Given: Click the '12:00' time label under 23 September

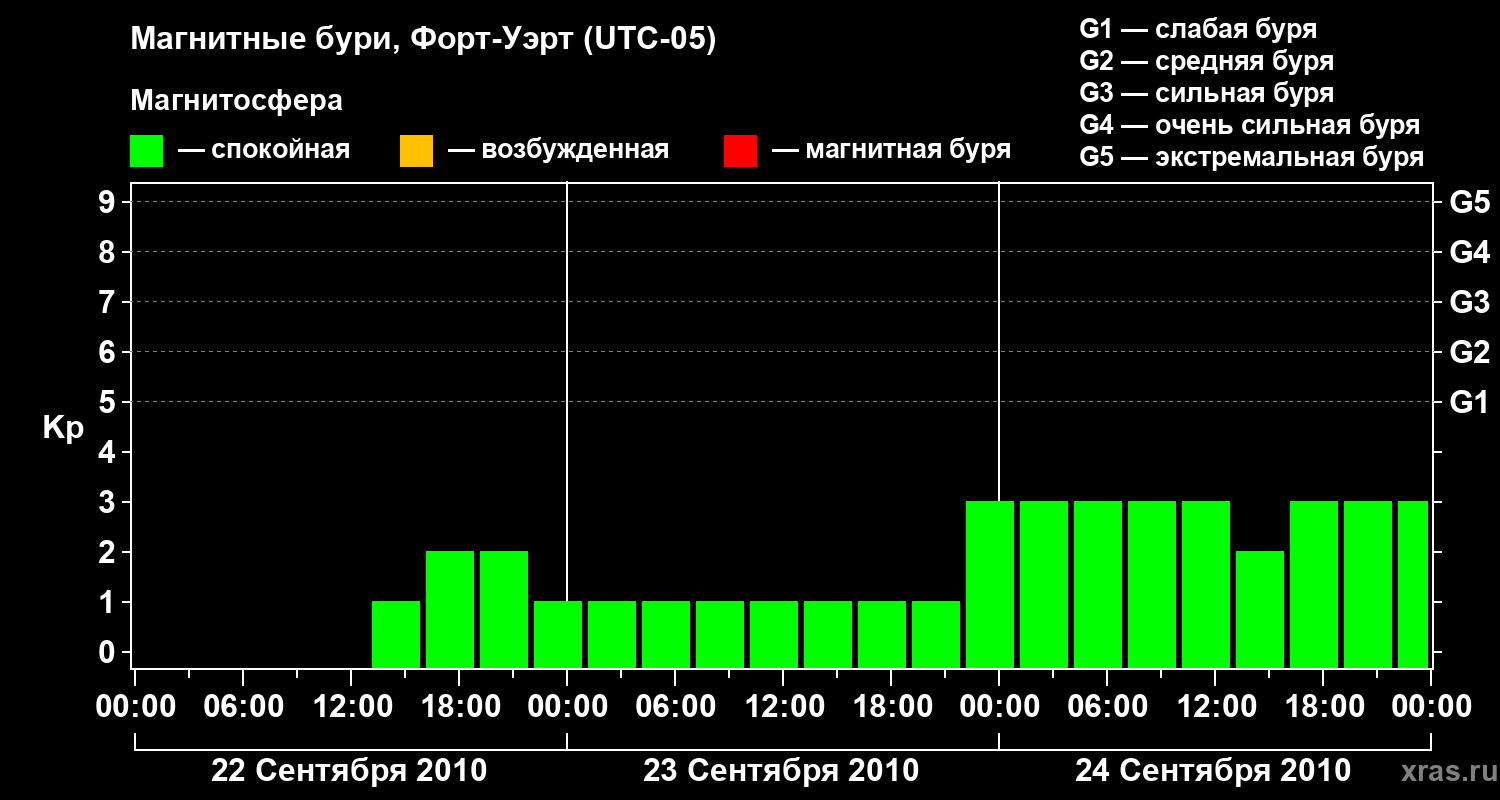Looking at the screenshot, I should 783,707.
